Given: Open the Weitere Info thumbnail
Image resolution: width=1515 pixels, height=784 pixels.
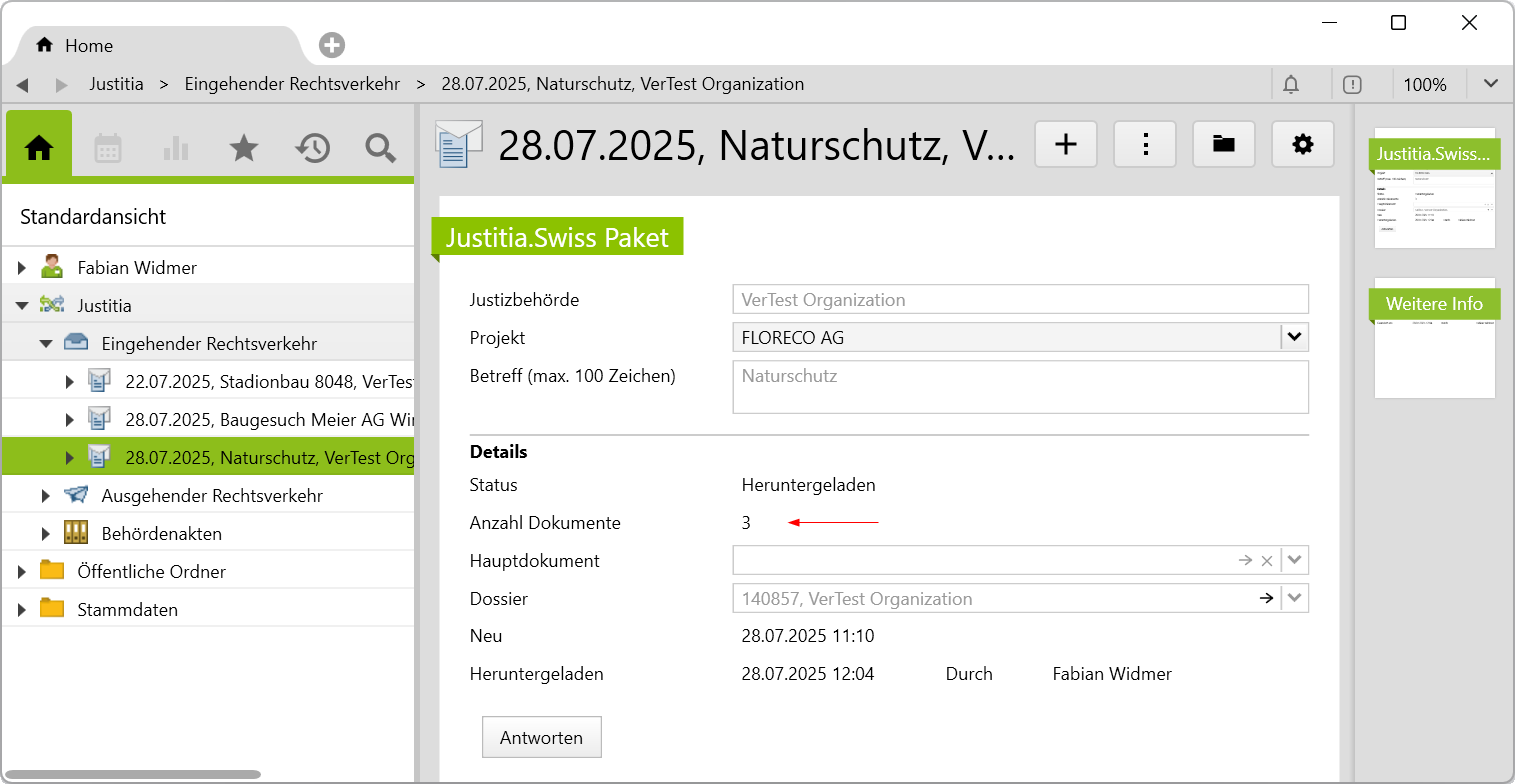Looking at the screenshot, I should [1434, 338].
